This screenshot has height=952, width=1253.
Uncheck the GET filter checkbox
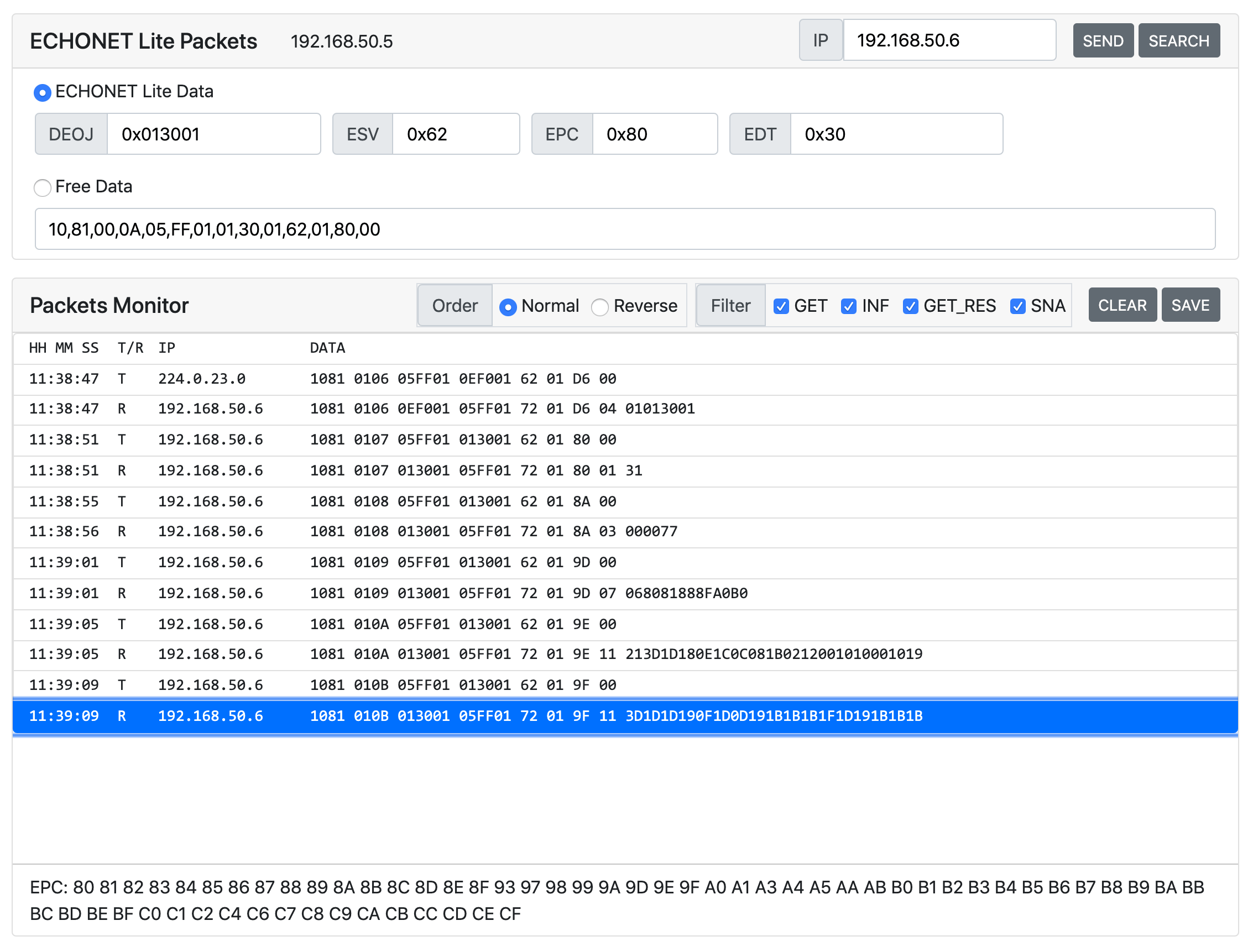780,307
